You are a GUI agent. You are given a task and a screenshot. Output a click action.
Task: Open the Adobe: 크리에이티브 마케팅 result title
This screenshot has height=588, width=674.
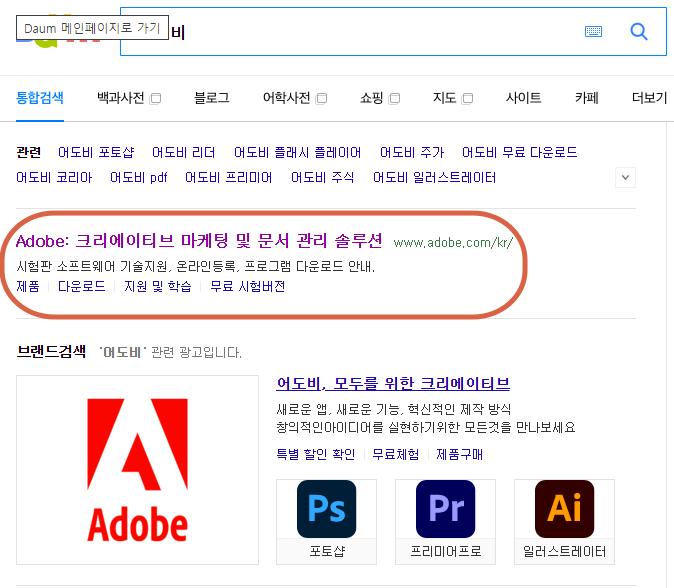(x=199, y=241)
